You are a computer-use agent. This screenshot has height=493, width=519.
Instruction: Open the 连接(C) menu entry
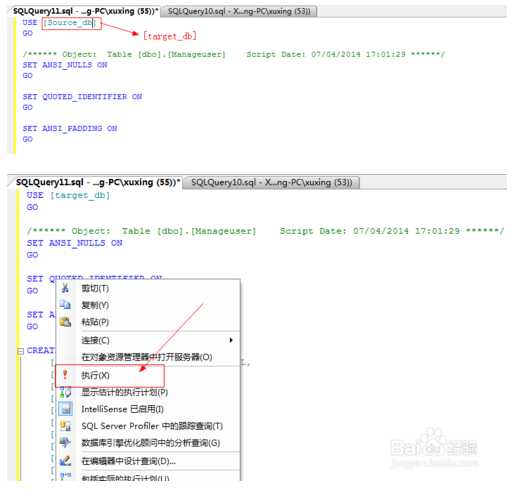tap(148, 340)
